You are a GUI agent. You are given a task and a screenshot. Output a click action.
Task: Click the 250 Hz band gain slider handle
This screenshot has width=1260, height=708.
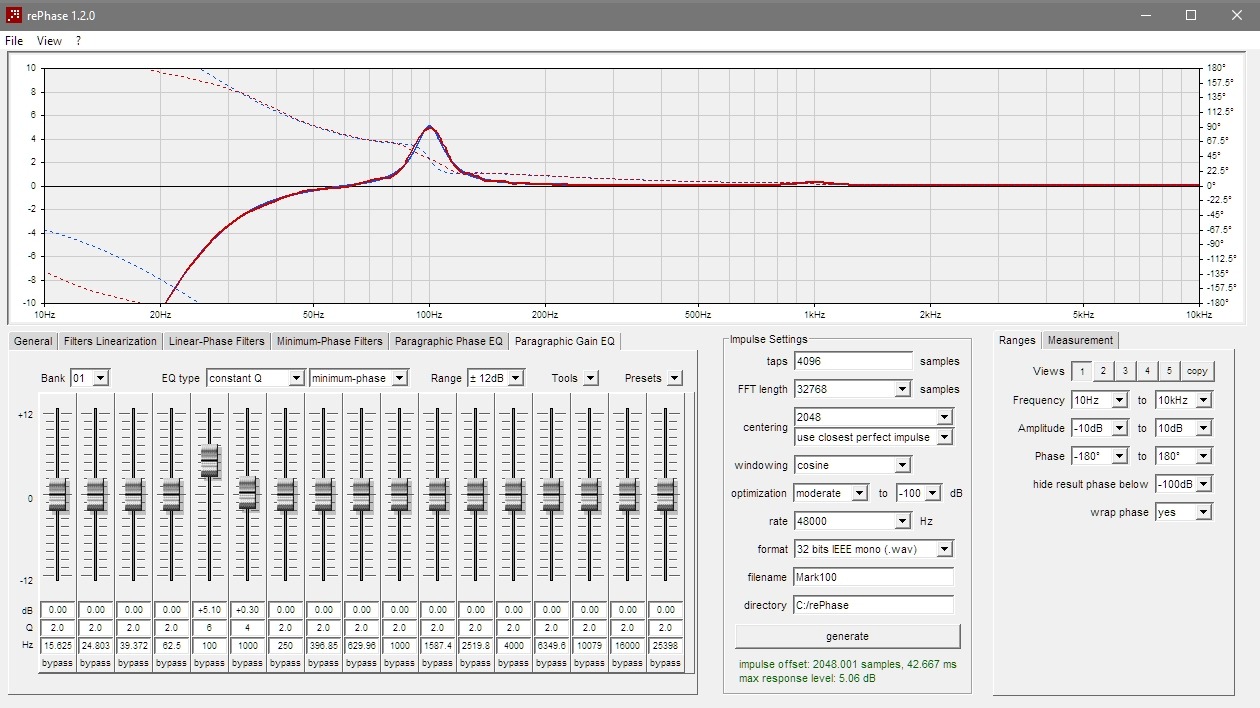pyautogui.click(x=285, y=495)
